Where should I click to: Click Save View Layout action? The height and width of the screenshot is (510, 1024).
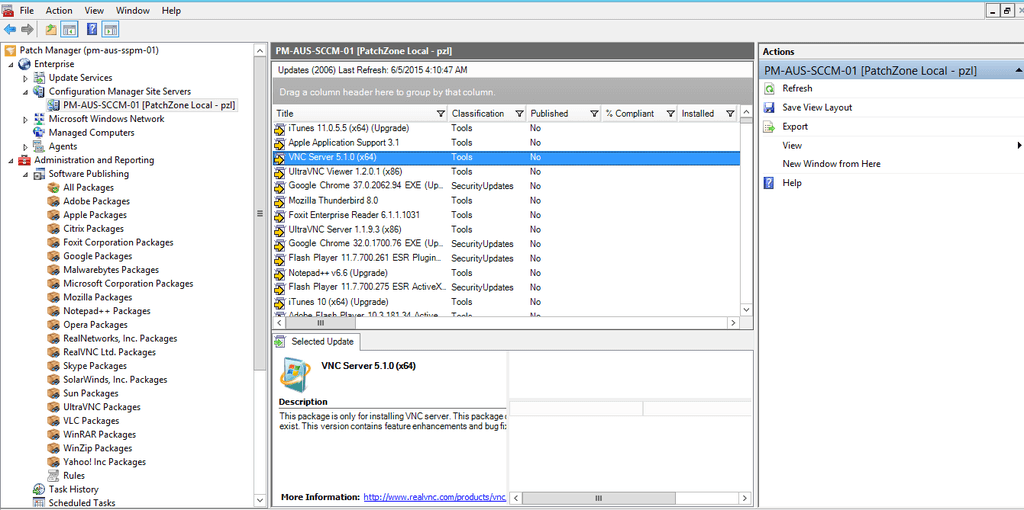[x=817, y=108]
